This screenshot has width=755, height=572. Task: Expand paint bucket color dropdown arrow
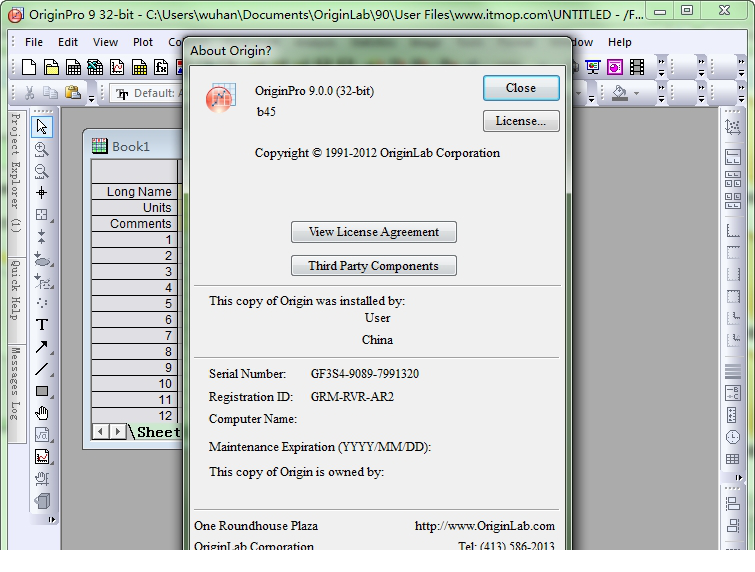pos(637,93)
